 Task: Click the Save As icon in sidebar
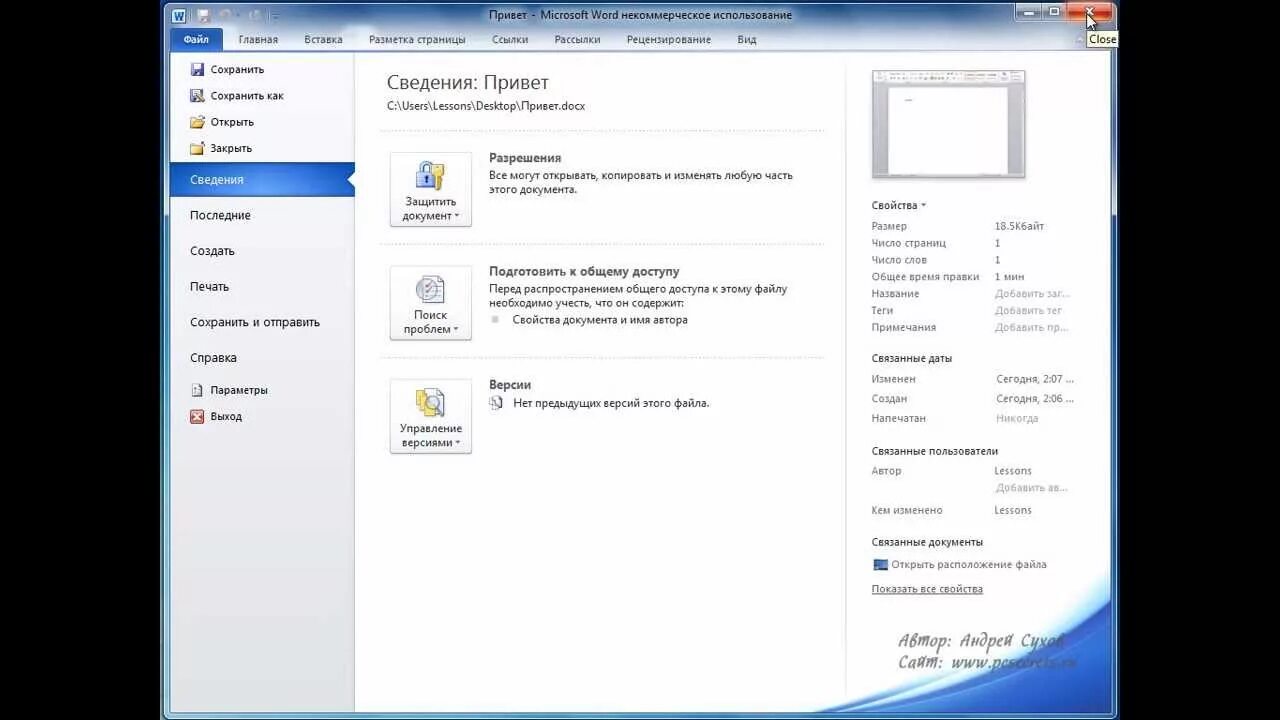[x=197, y=96]
